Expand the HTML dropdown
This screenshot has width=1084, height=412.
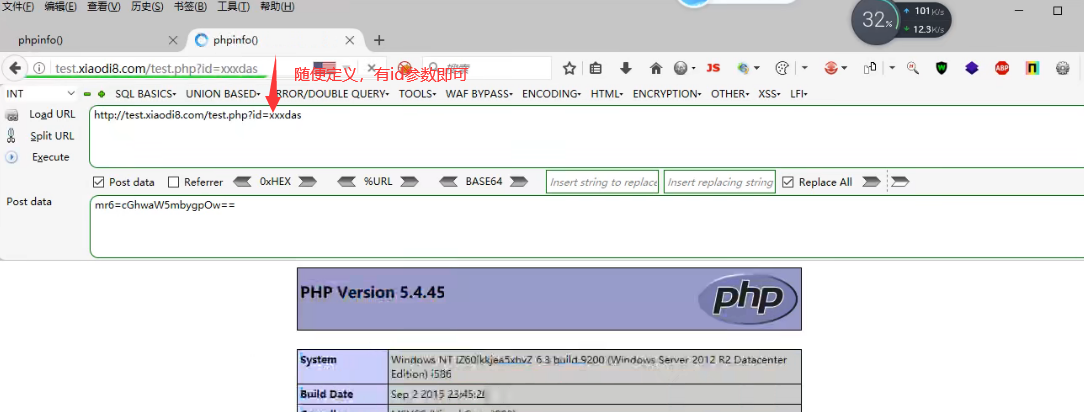[607, 93]
